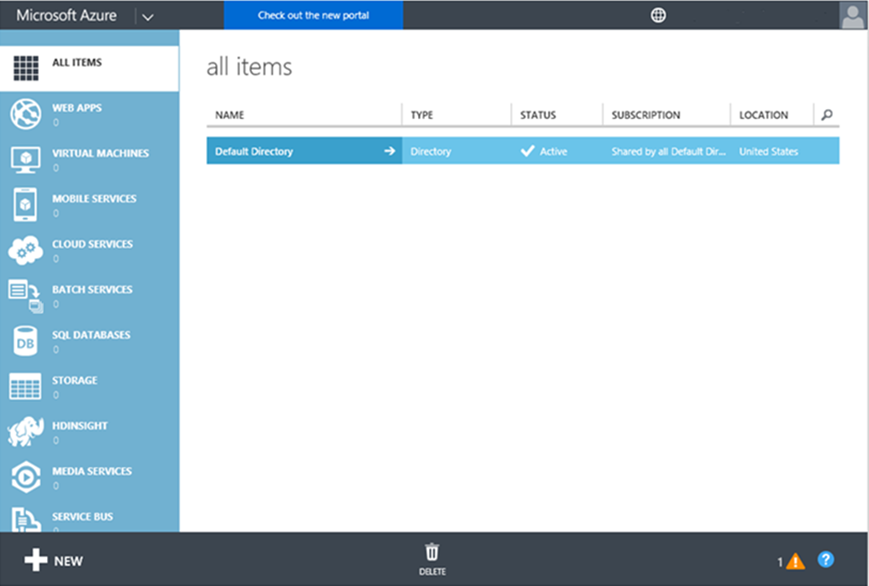
Task: Click the Service Bus icon
Action: [x=25, y=520]
